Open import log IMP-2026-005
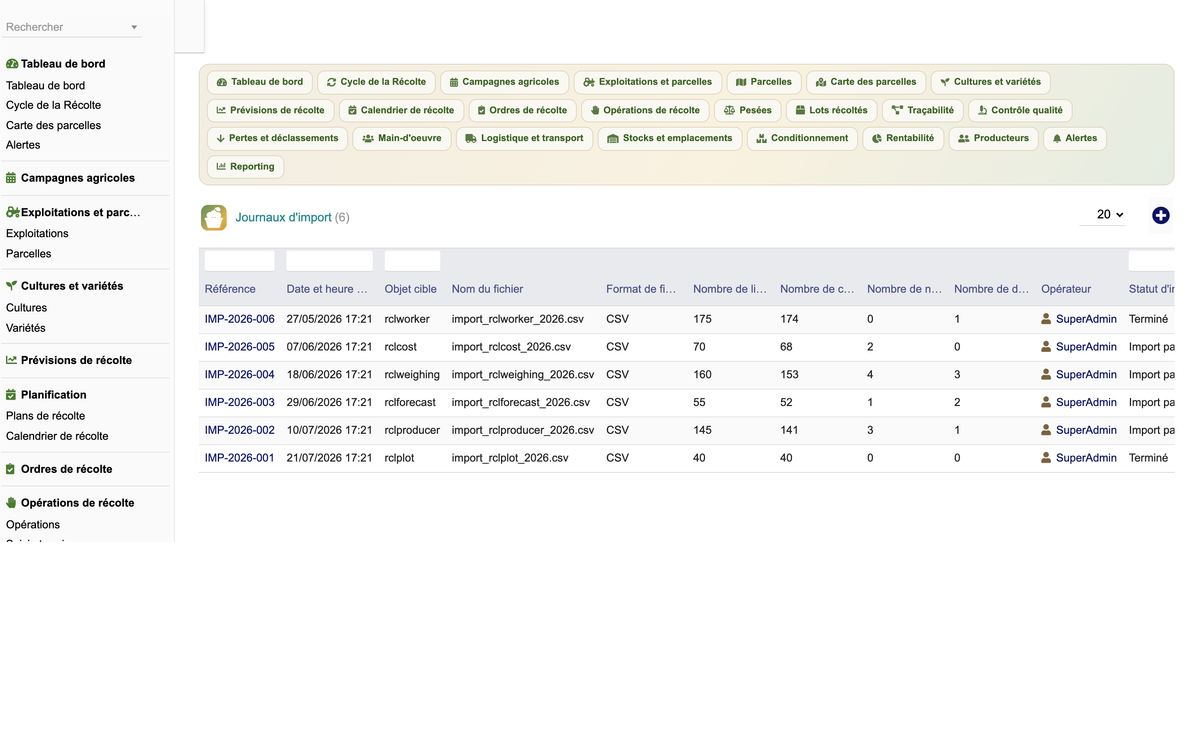The image size is (1200, 743). [240, 347]
